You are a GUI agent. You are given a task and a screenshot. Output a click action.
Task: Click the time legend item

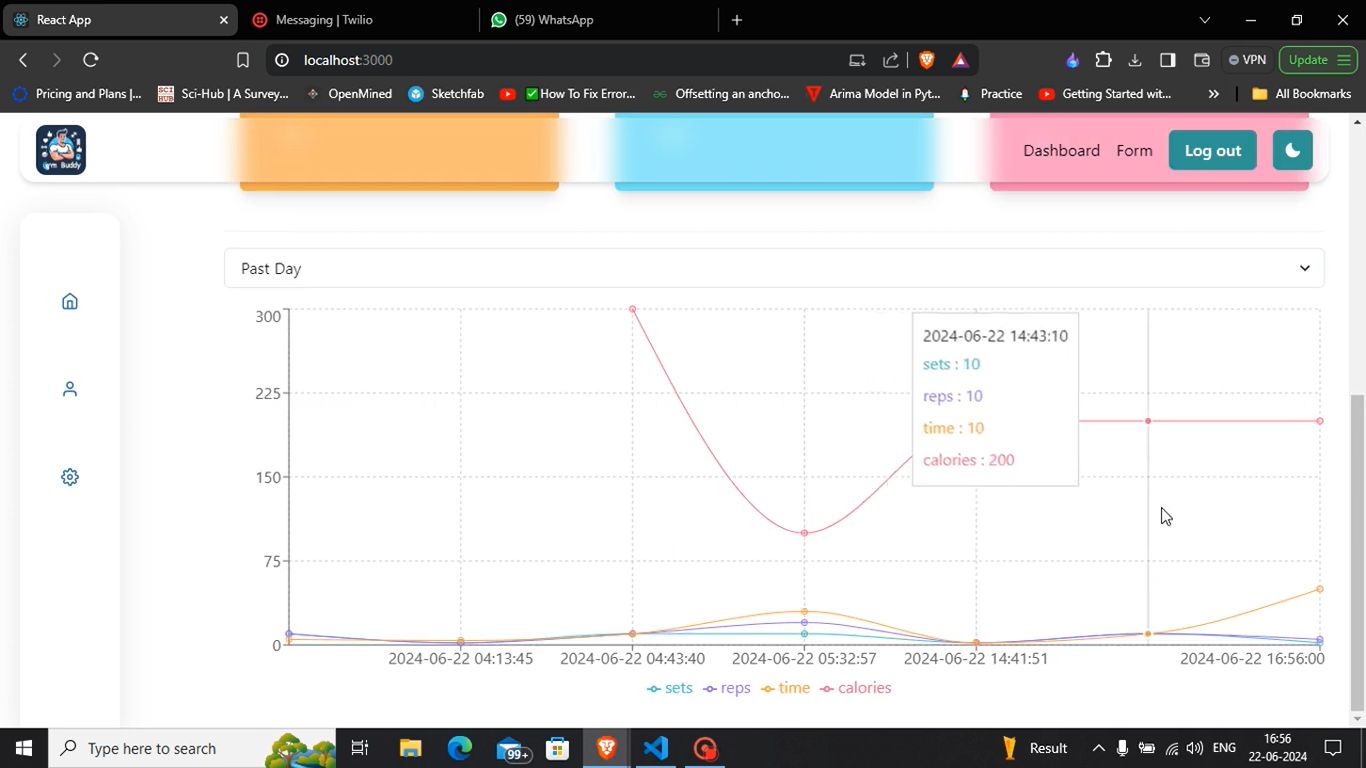point(786,688)
